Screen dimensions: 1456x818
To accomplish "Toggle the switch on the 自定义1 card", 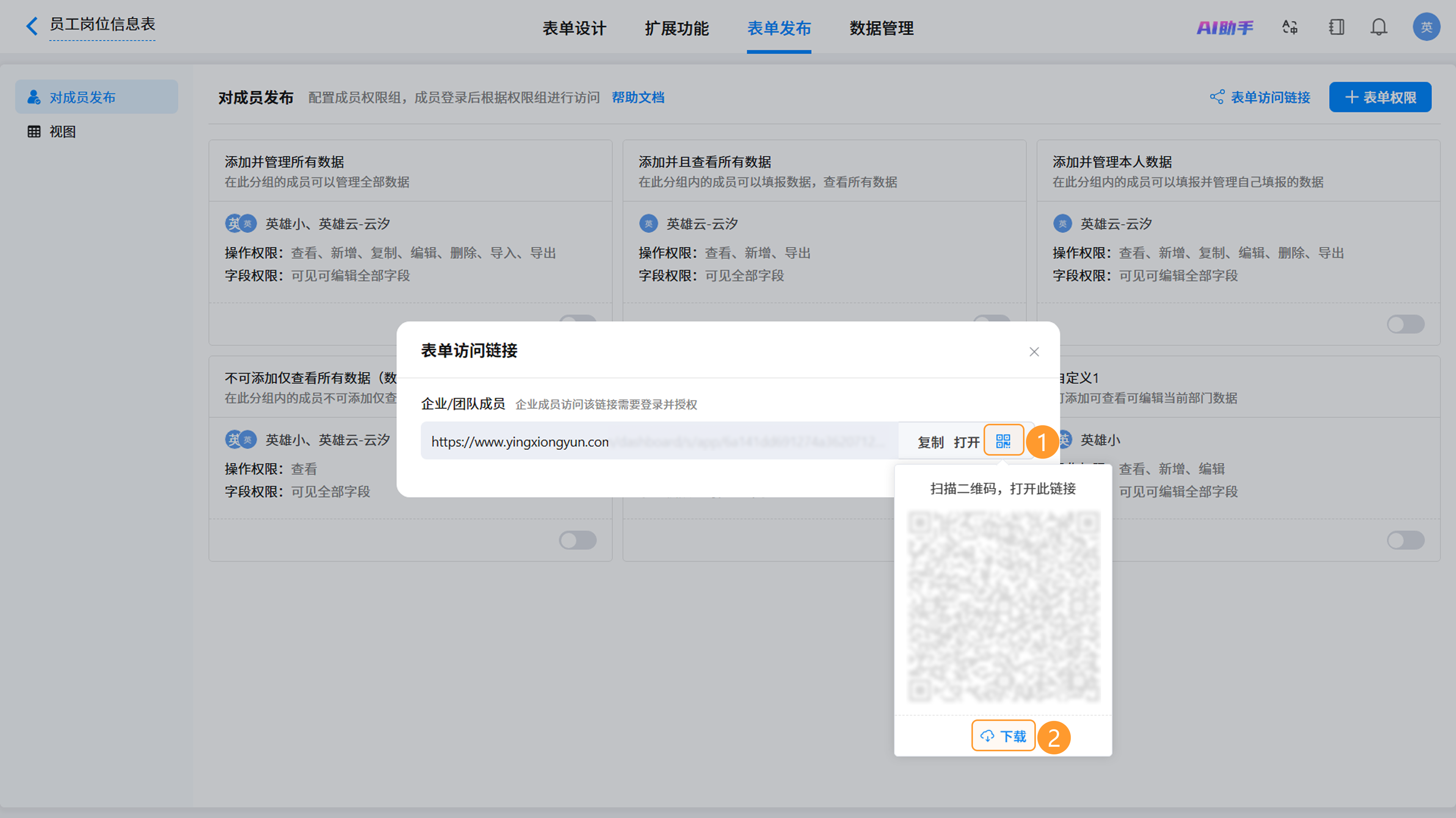I will tap(1405, 540).
